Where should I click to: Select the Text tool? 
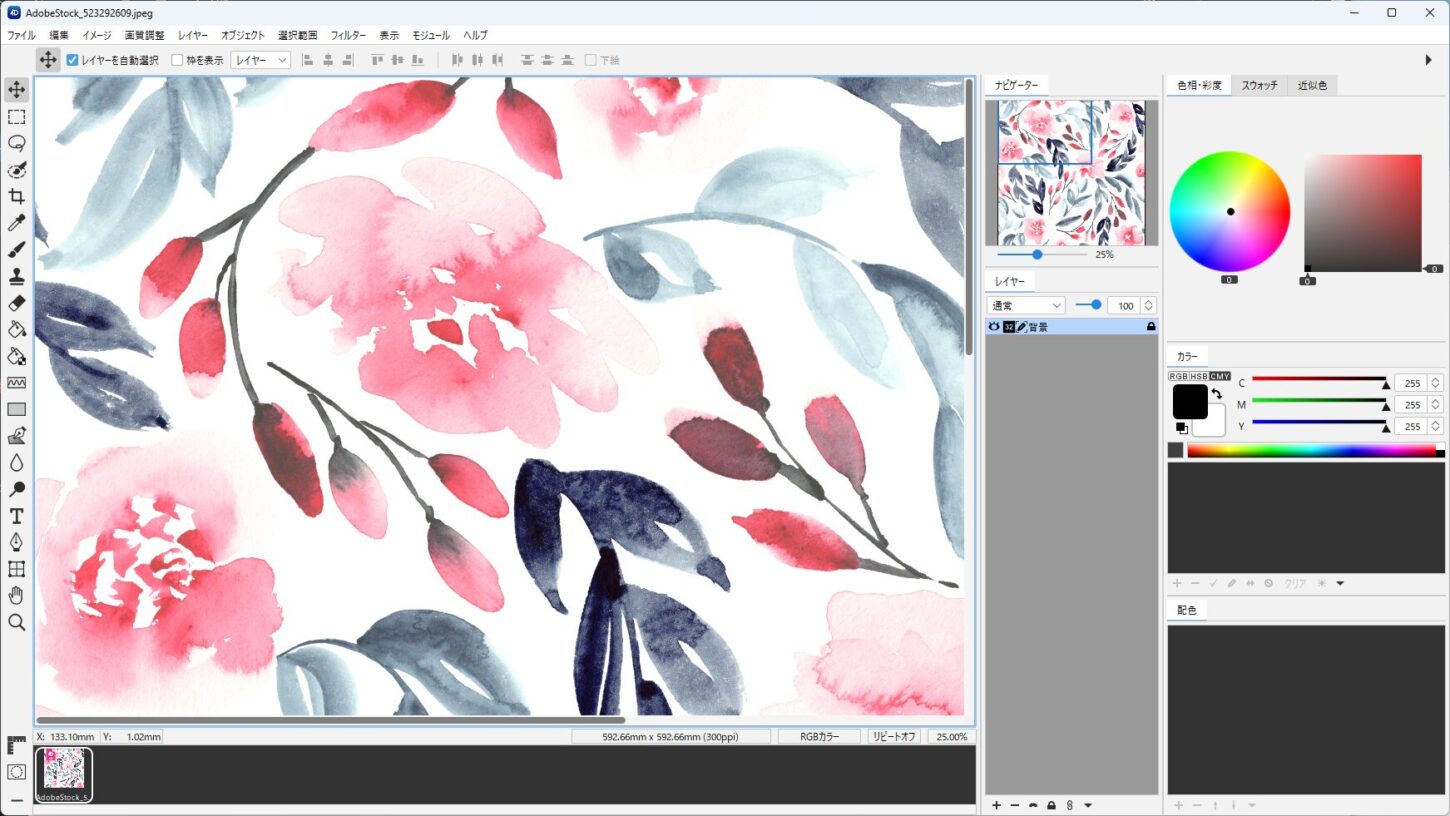(x=17, y=516)
